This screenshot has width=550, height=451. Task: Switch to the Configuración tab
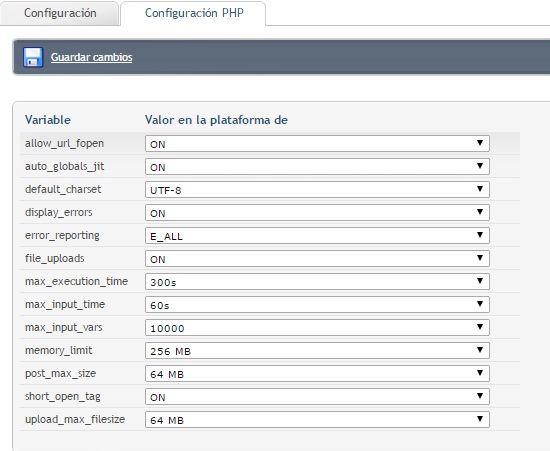click(60, 13)
